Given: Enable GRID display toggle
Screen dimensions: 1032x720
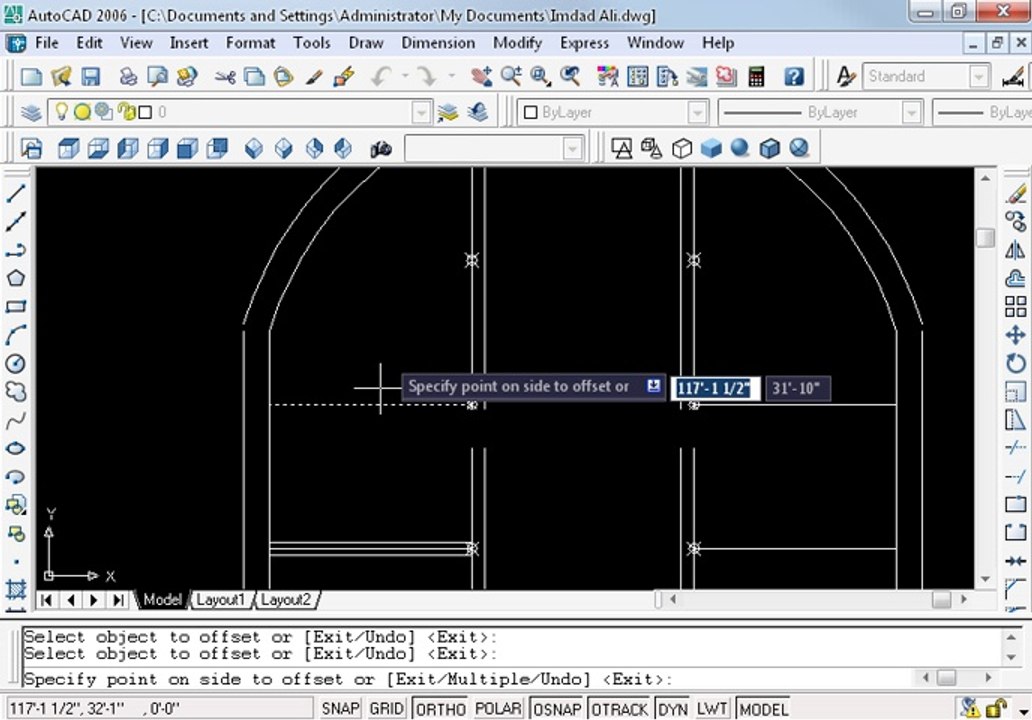Looking at the screenshot, I should (x=386, y=709).
